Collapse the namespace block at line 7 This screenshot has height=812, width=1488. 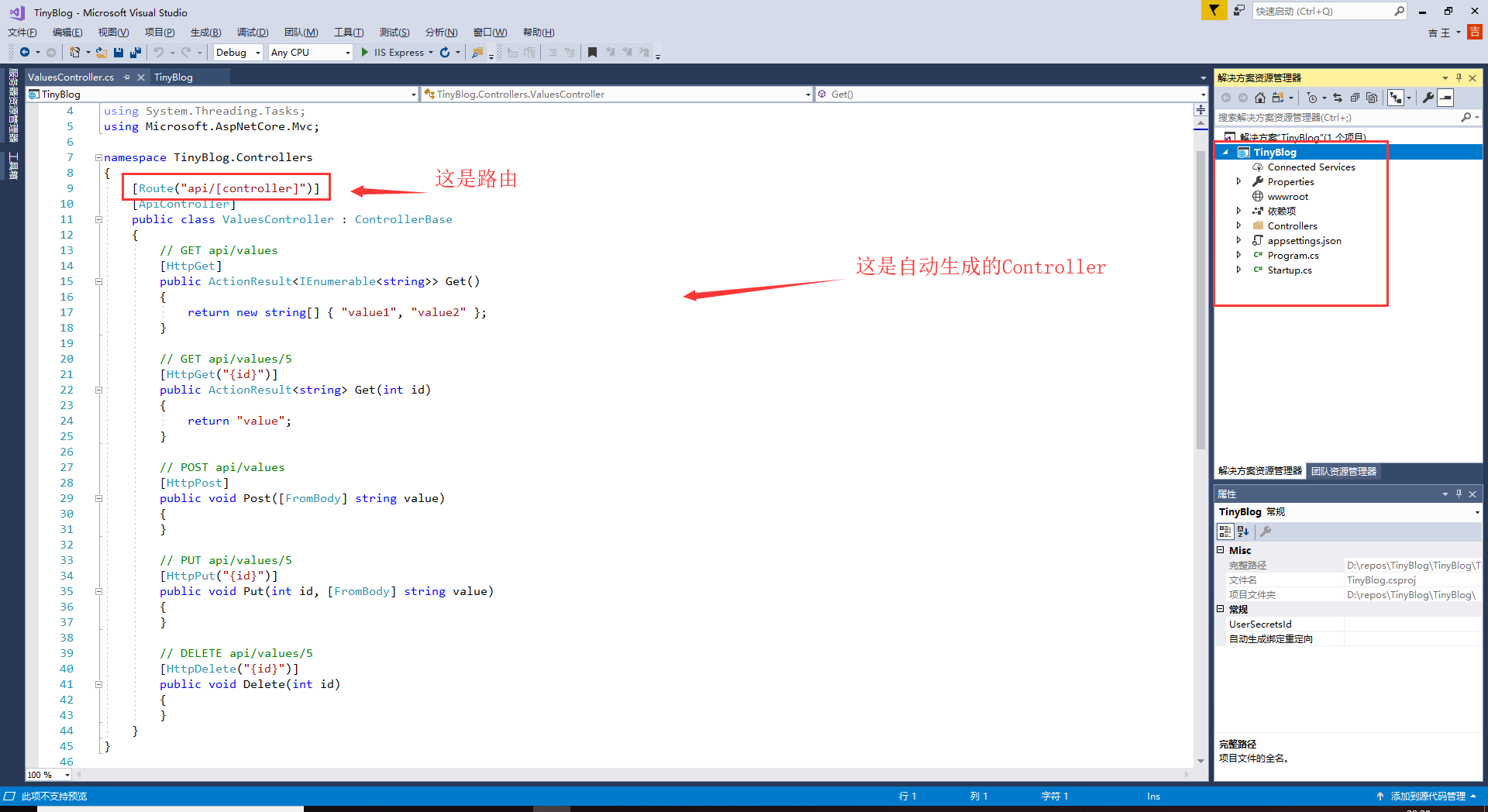(98, 157)
